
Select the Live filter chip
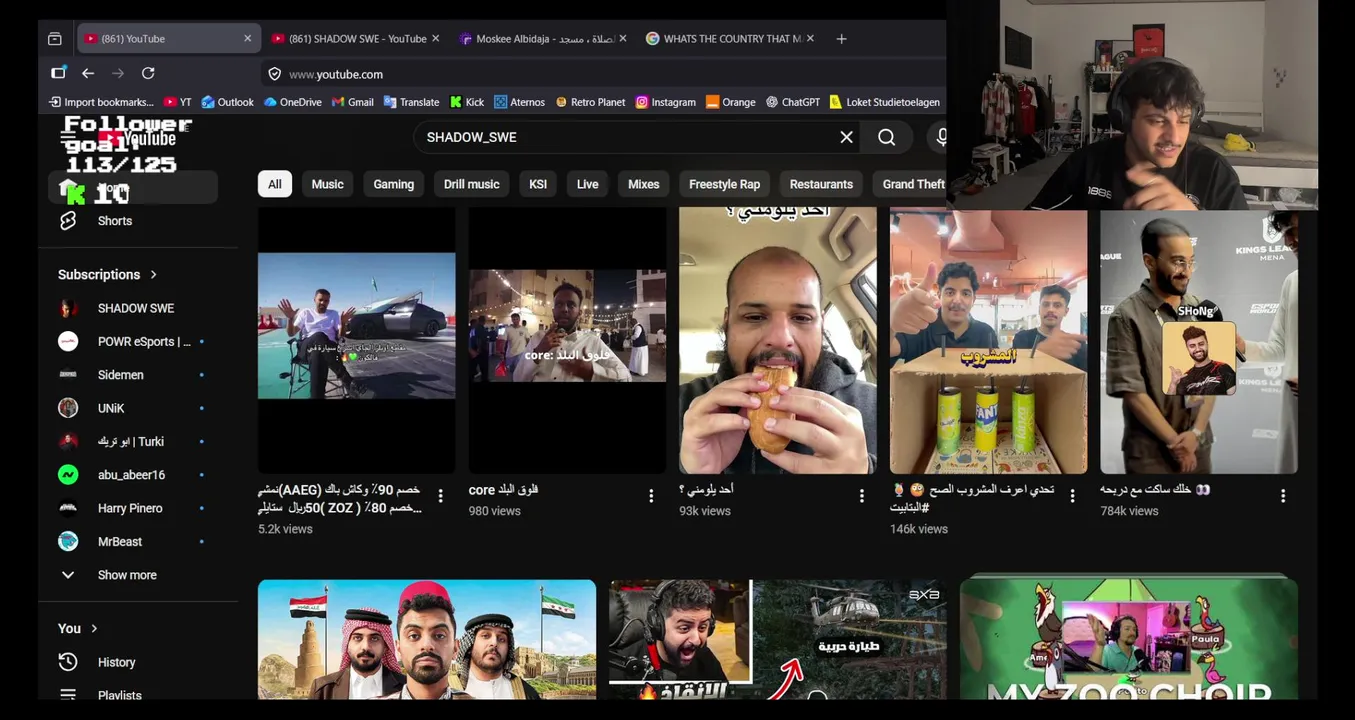pyautogui.click(x=588, y=184)
